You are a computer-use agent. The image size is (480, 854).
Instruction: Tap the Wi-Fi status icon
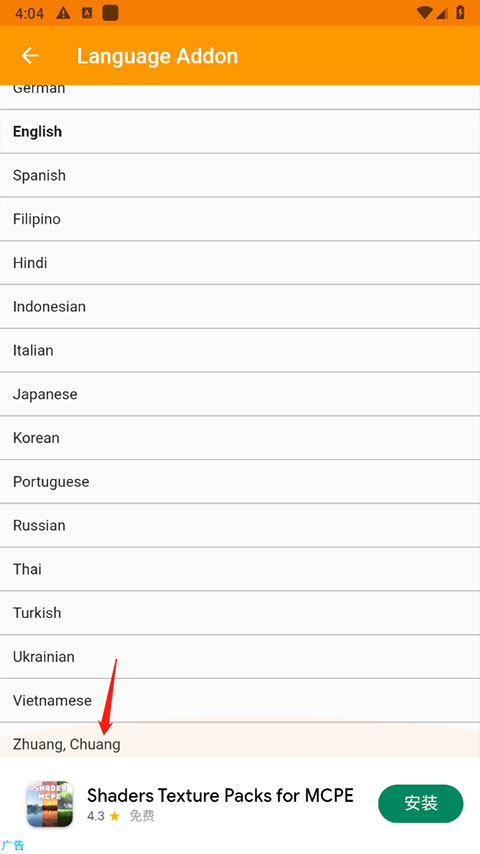click(424, 13)
